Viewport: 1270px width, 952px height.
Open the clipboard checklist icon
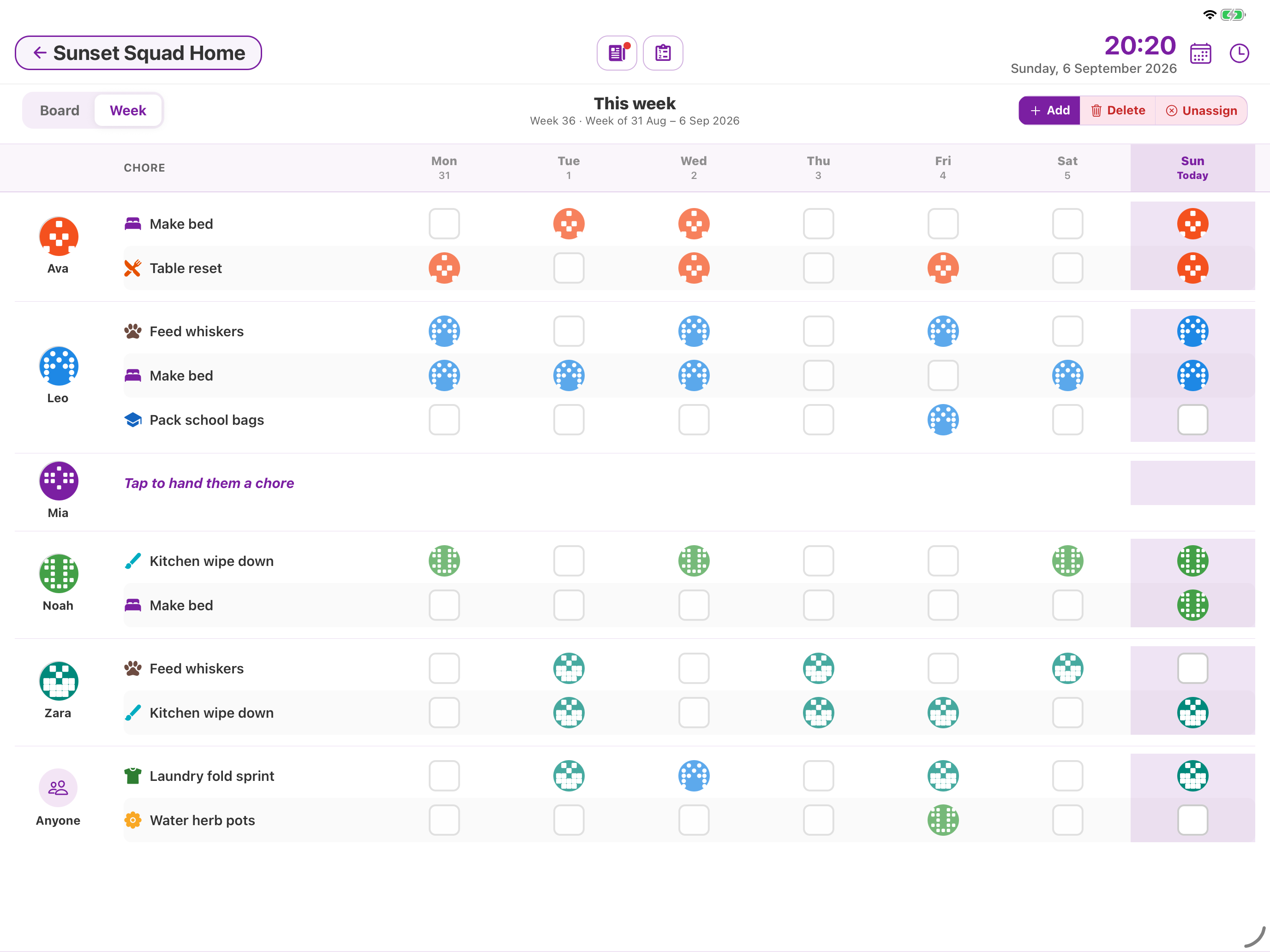[x=663, y=53]
